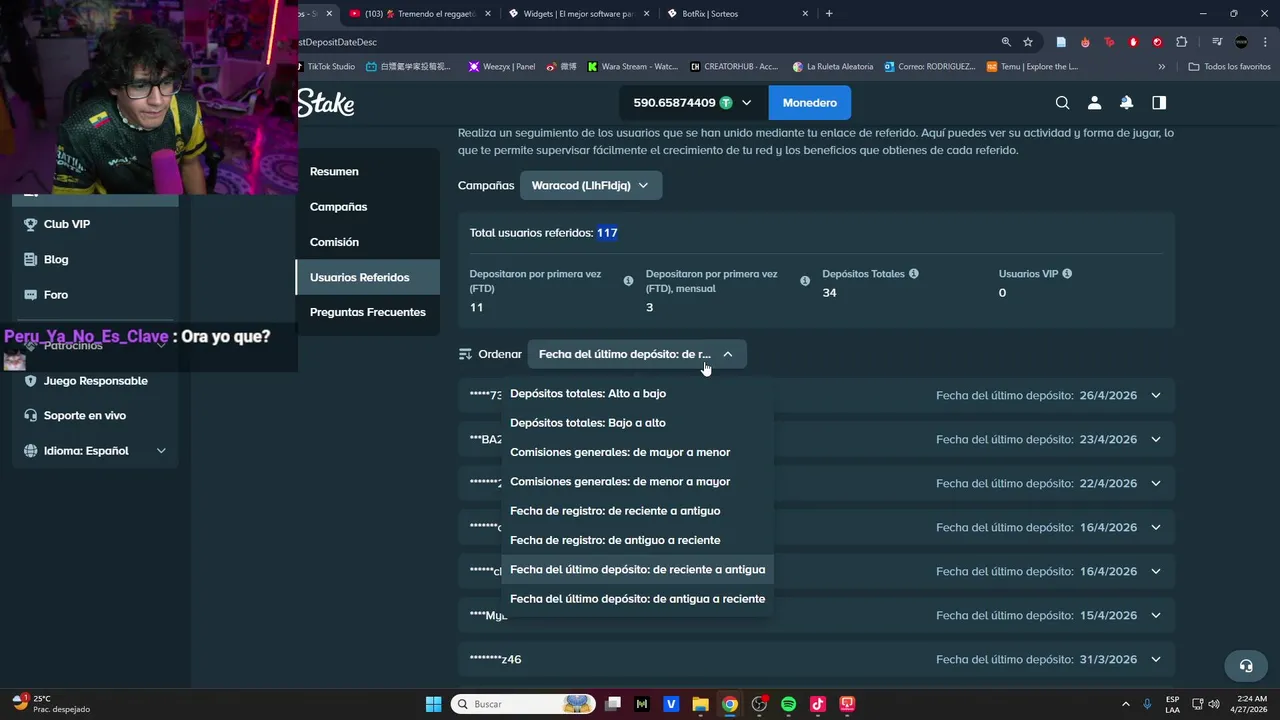Open Task View in the taskbar
This screenshot has height=720, width=1280.
[613, 704]
